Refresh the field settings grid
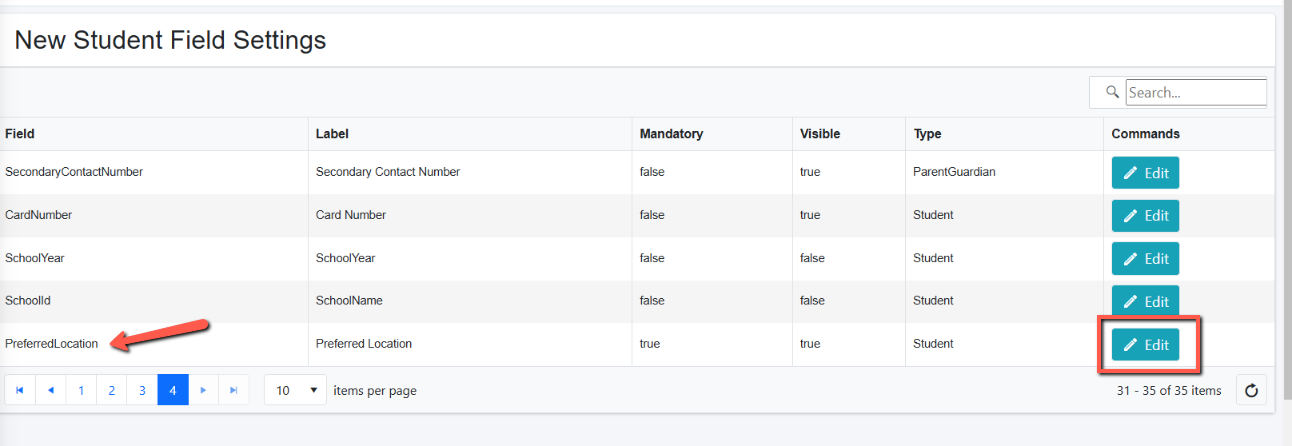 click(x=1251, y=391)
